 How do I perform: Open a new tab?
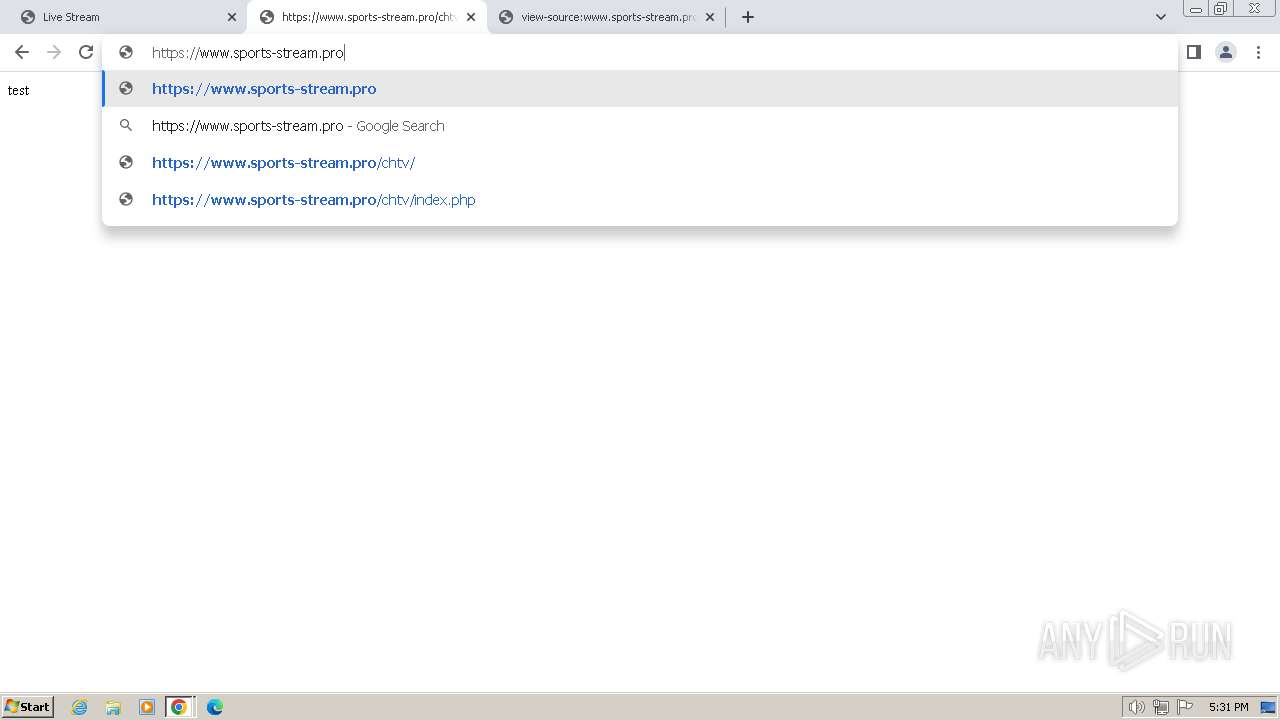pos(748,17)
